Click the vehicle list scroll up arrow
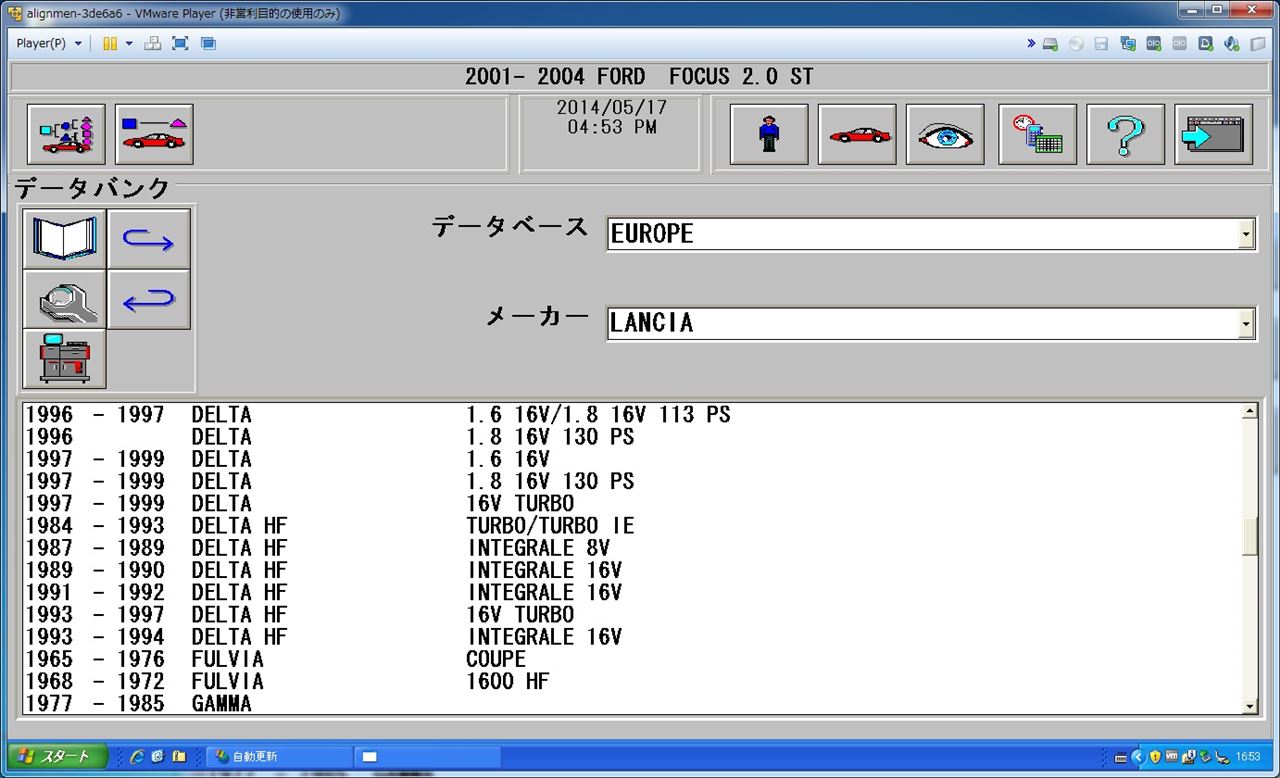Viewport: 1280px width, 778px height. [x=1249, y=411]
